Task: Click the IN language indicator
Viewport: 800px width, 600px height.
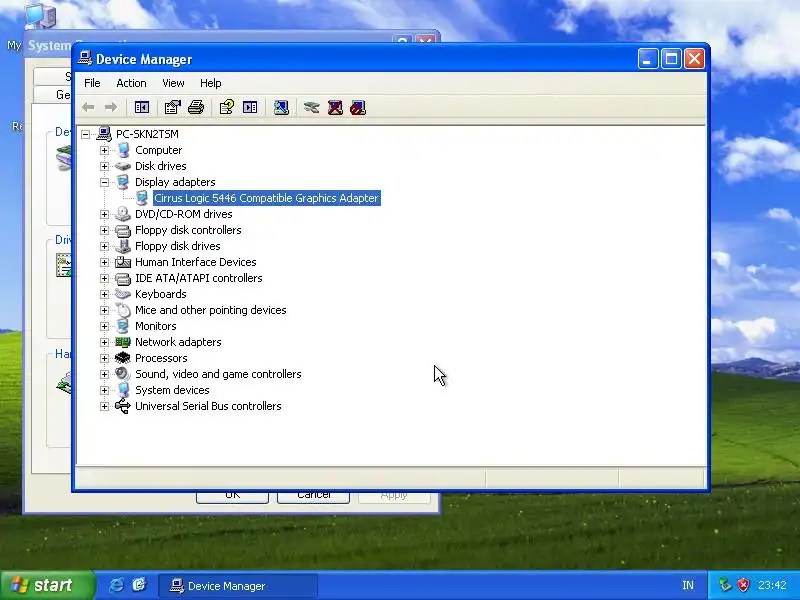Action: [688, 585]
